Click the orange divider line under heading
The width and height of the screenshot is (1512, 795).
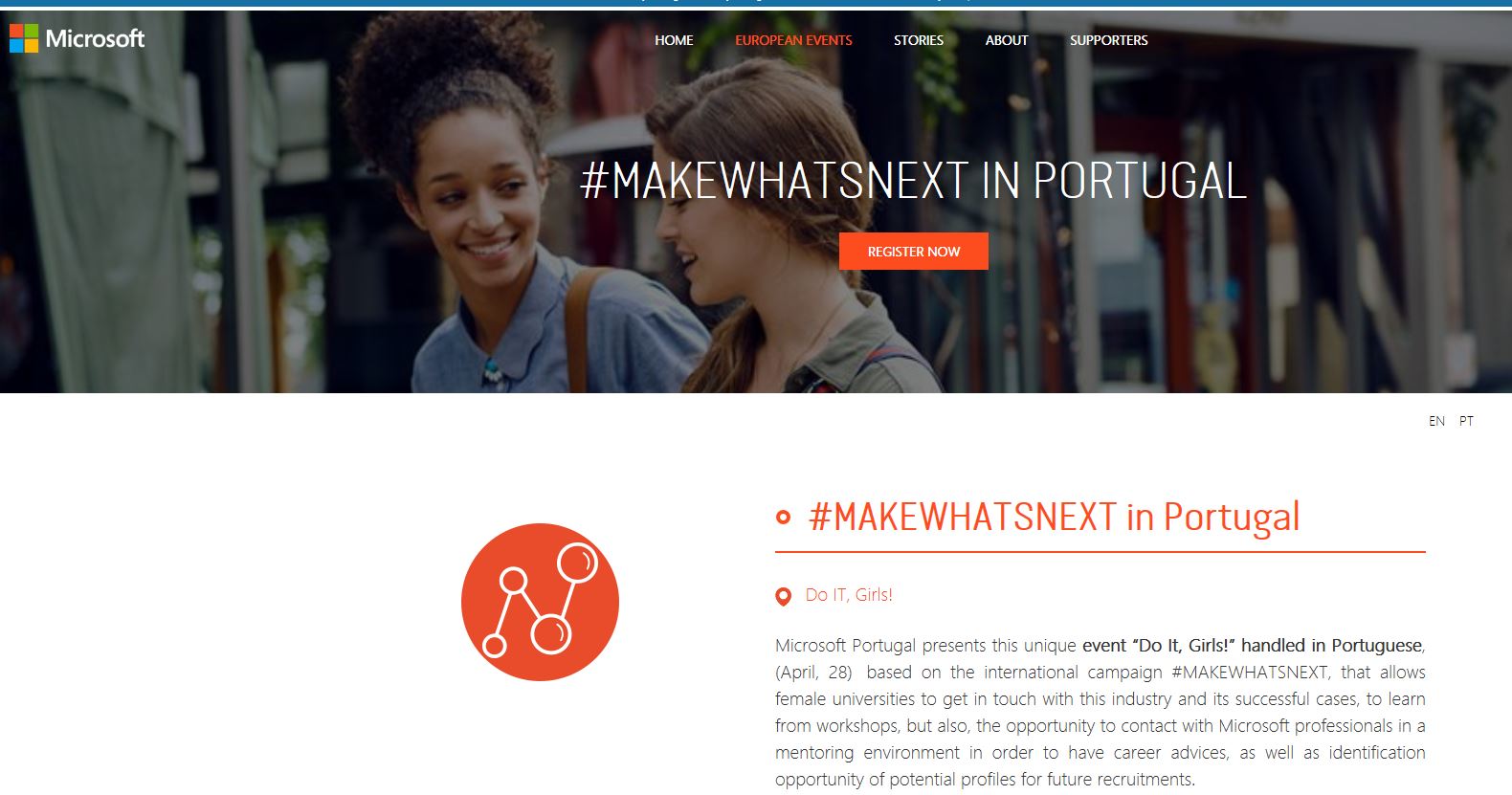pyautogui.click(x=1100, y=552)
